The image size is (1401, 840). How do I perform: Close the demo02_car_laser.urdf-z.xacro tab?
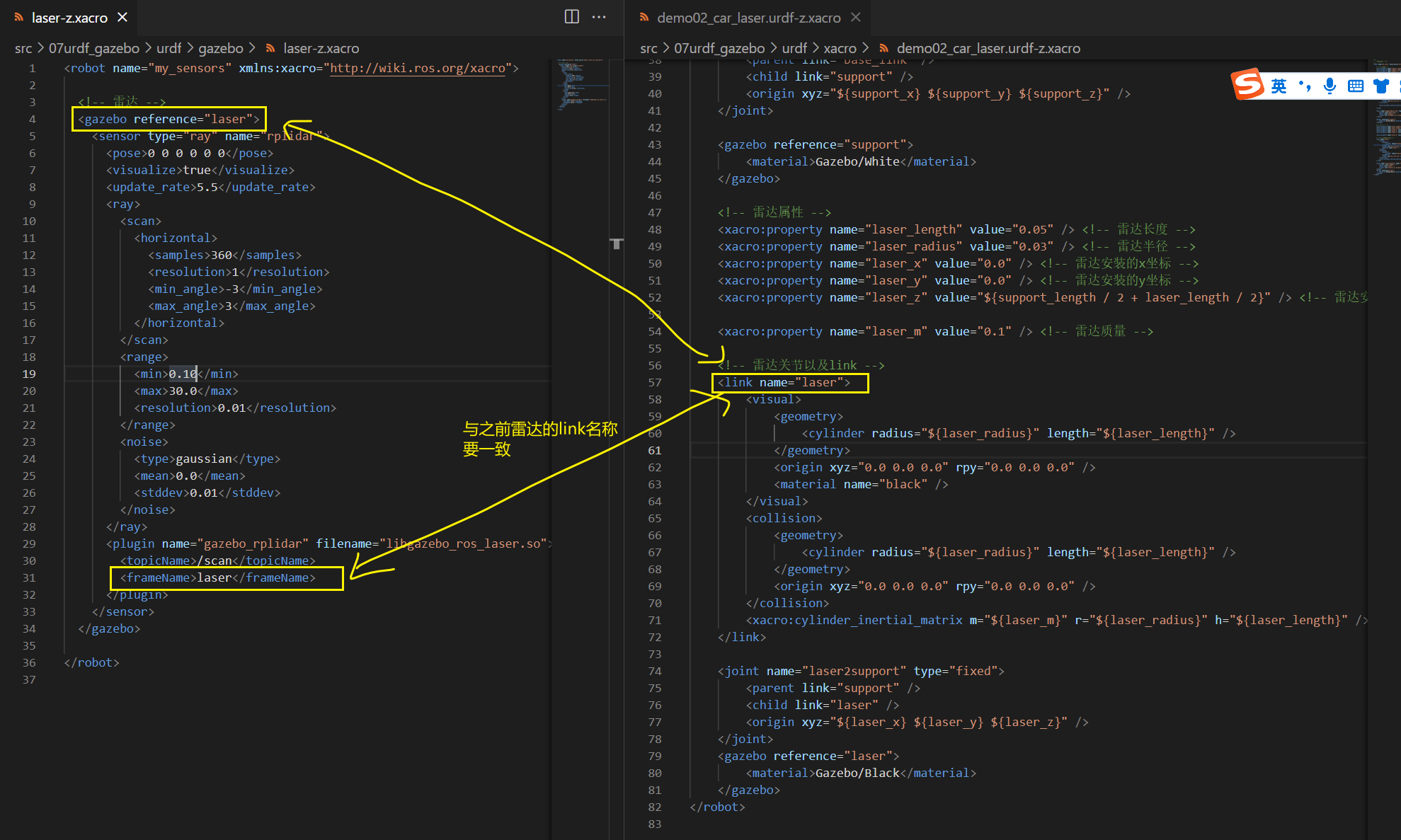(856, 17)
